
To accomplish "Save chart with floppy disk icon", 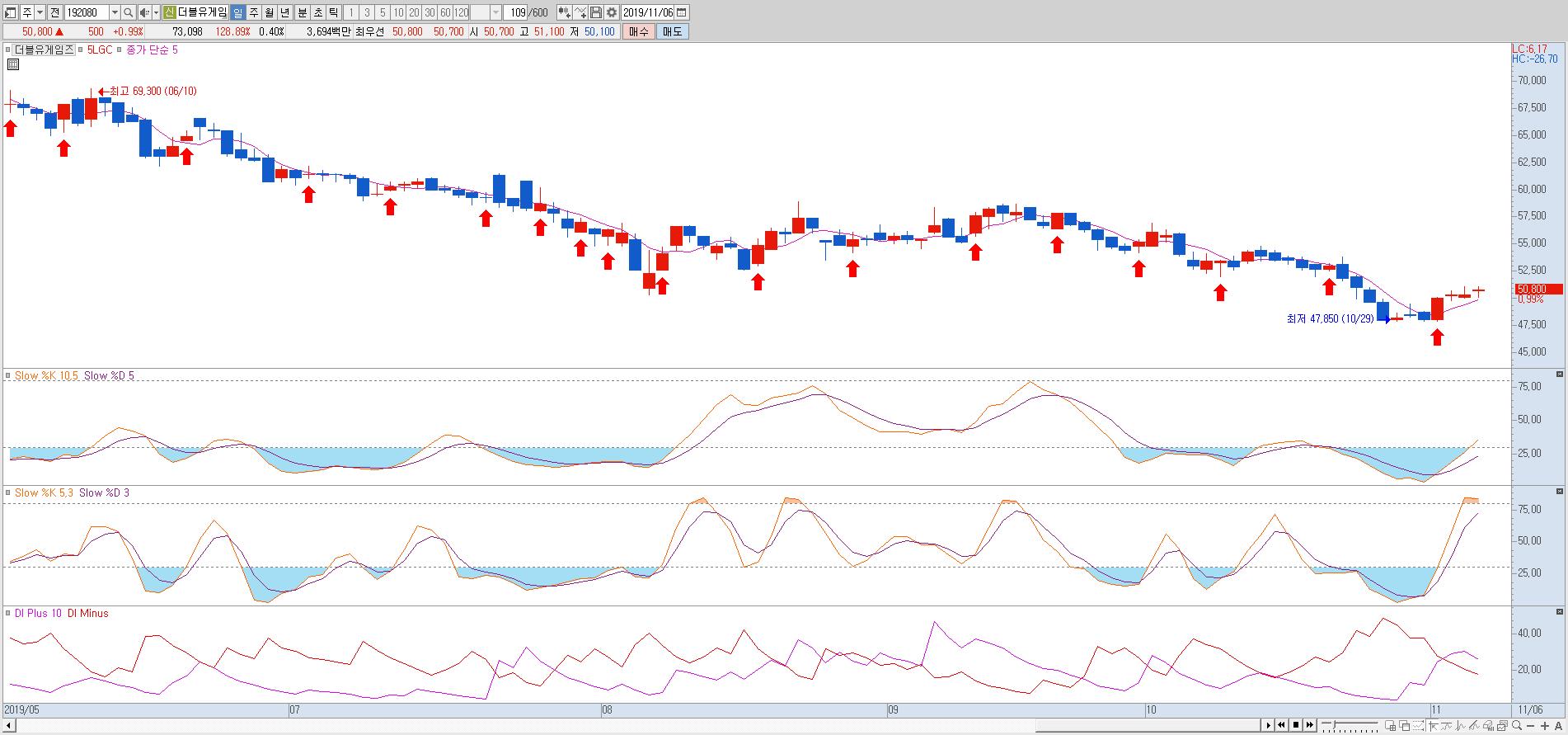I will pyautogui.click(x=596, y=12).
